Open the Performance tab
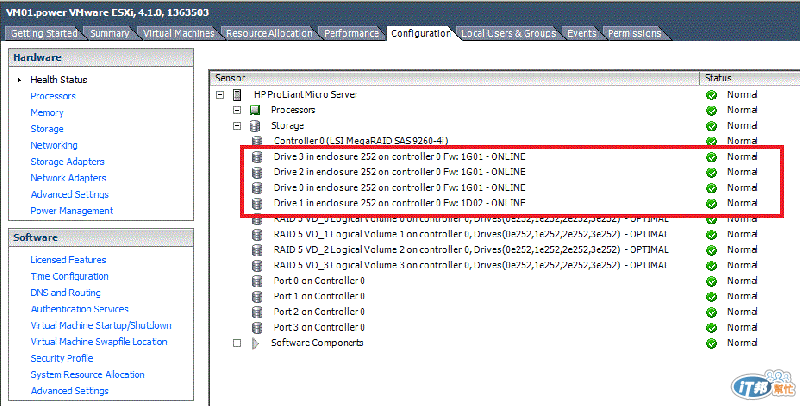800x406 pixels. [x=352, y=33]
